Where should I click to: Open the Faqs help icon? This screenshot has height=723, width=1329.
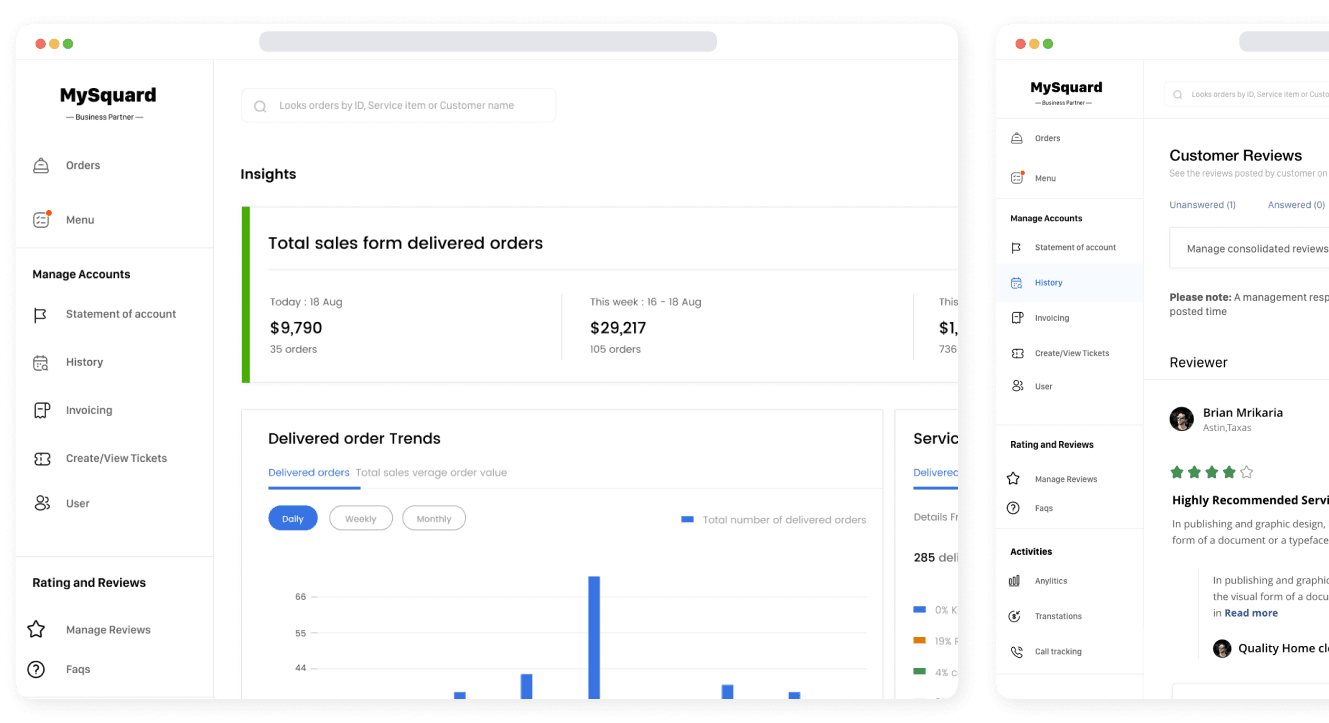(37, 669)
